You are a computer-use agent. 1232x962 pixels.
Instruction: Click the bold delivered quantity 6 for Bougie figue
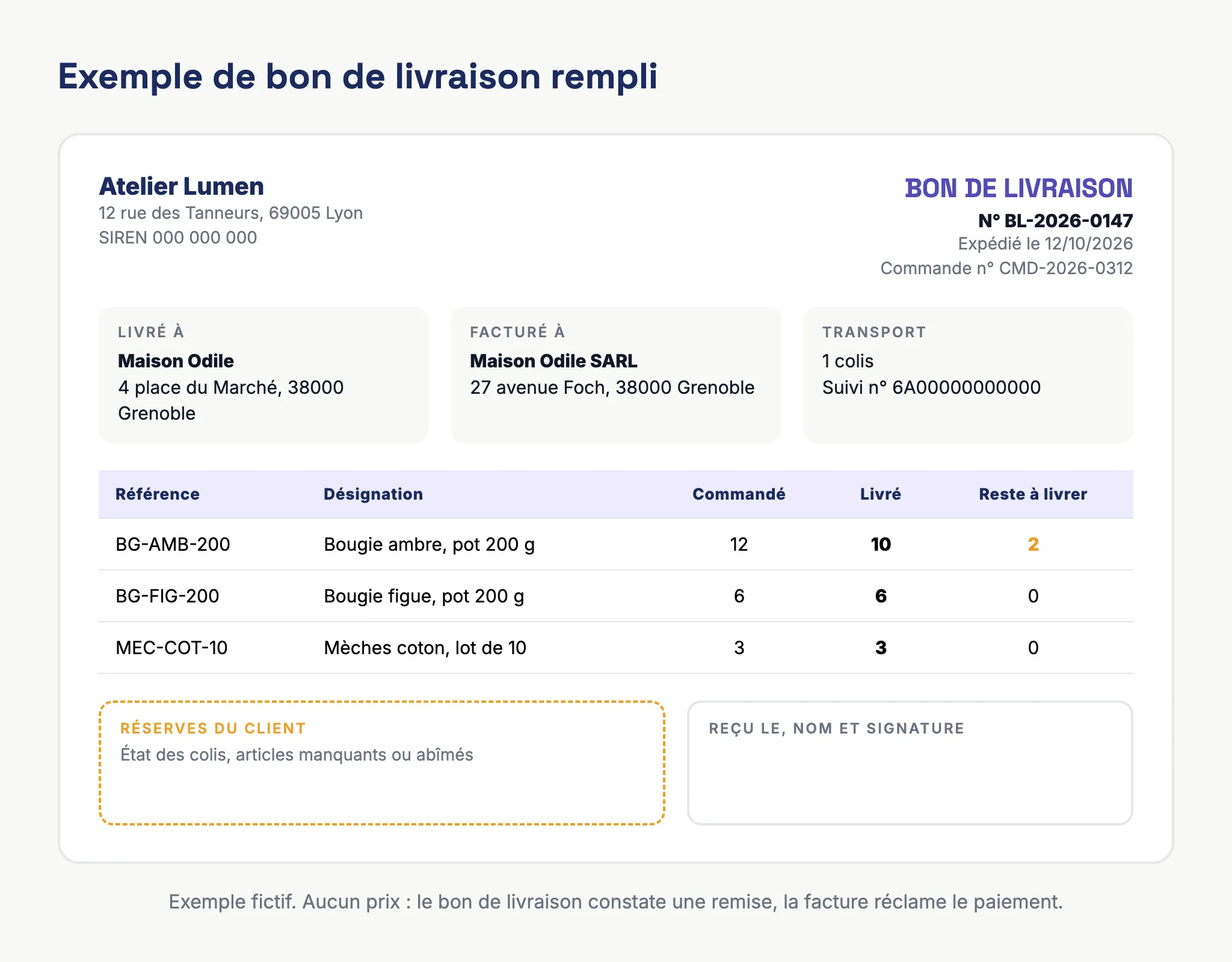click(x=881, y=596)
